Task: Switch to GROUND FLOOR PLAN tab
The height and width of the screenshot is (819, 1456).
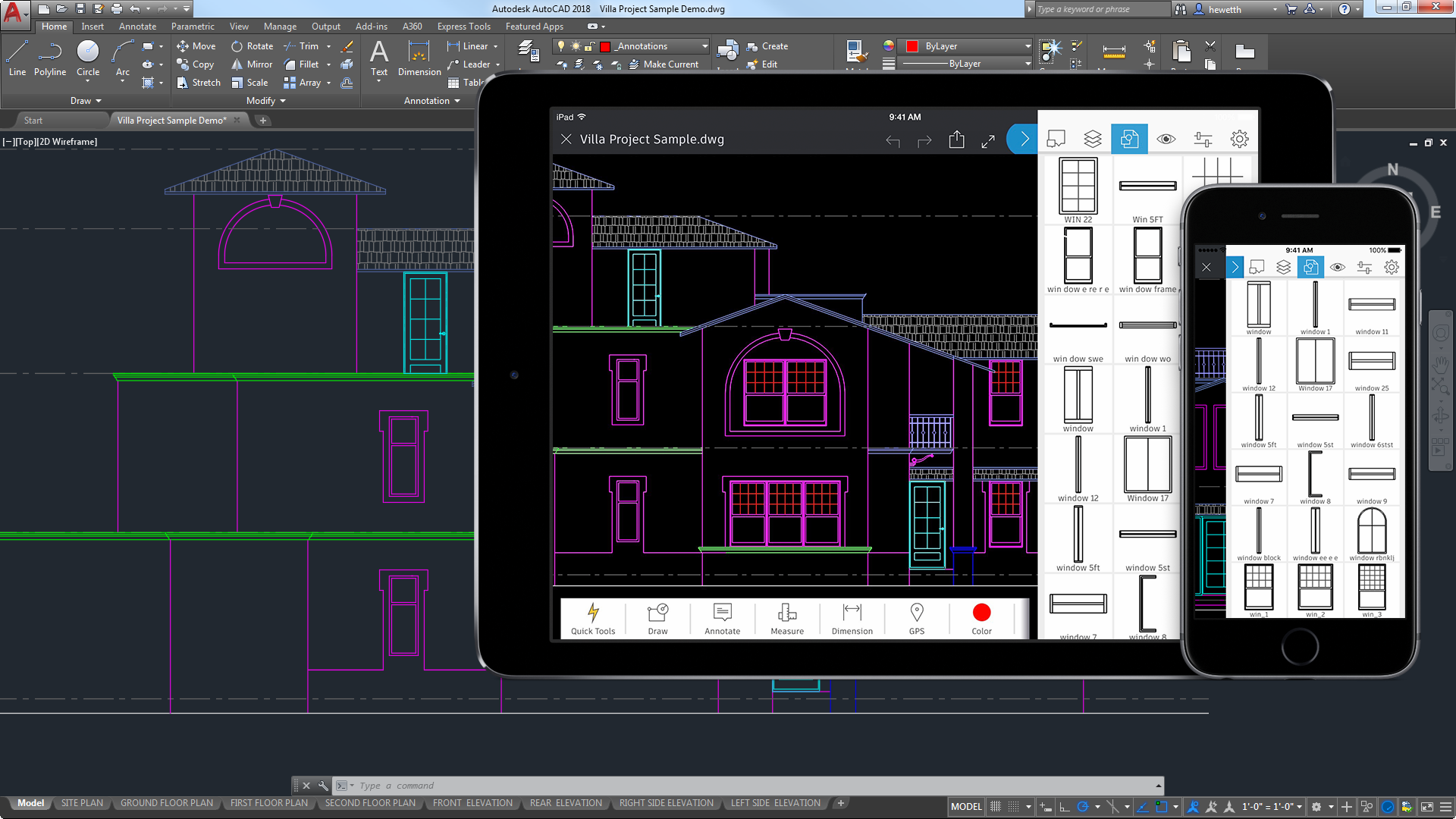Action: [166, 803]
